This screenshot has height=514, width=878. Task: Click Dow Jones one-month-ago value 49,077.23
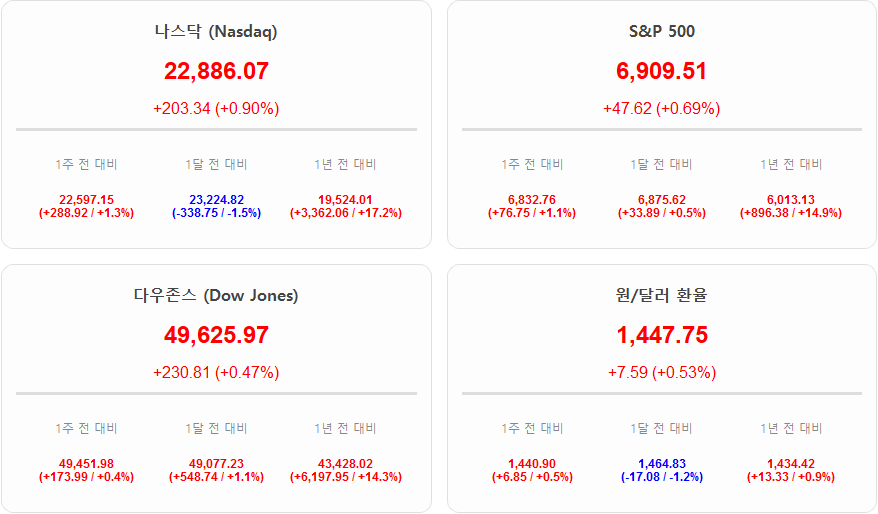tap(216, 464)
